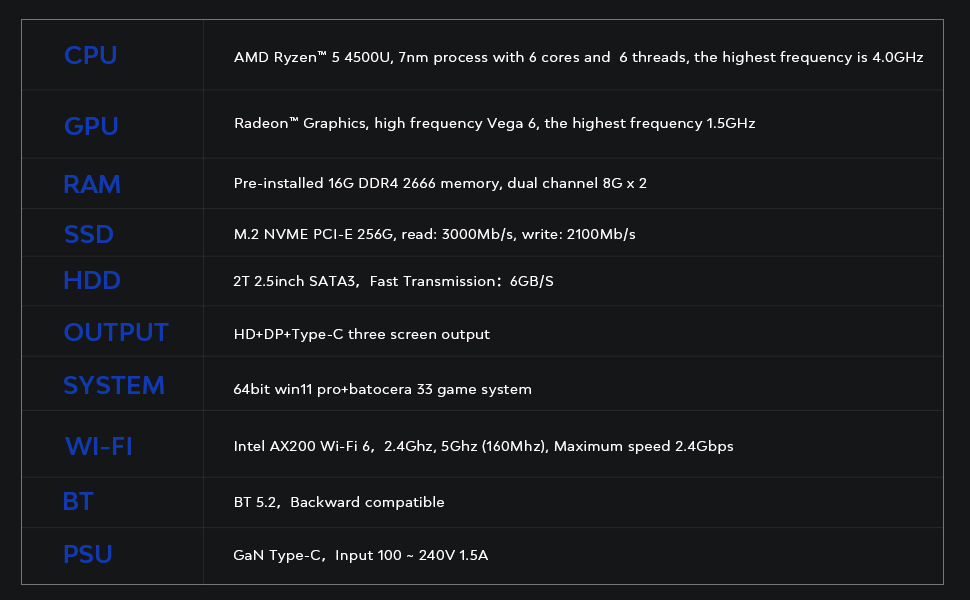Click the Radeon Graphics Vega 6 text

click(494, 124)
